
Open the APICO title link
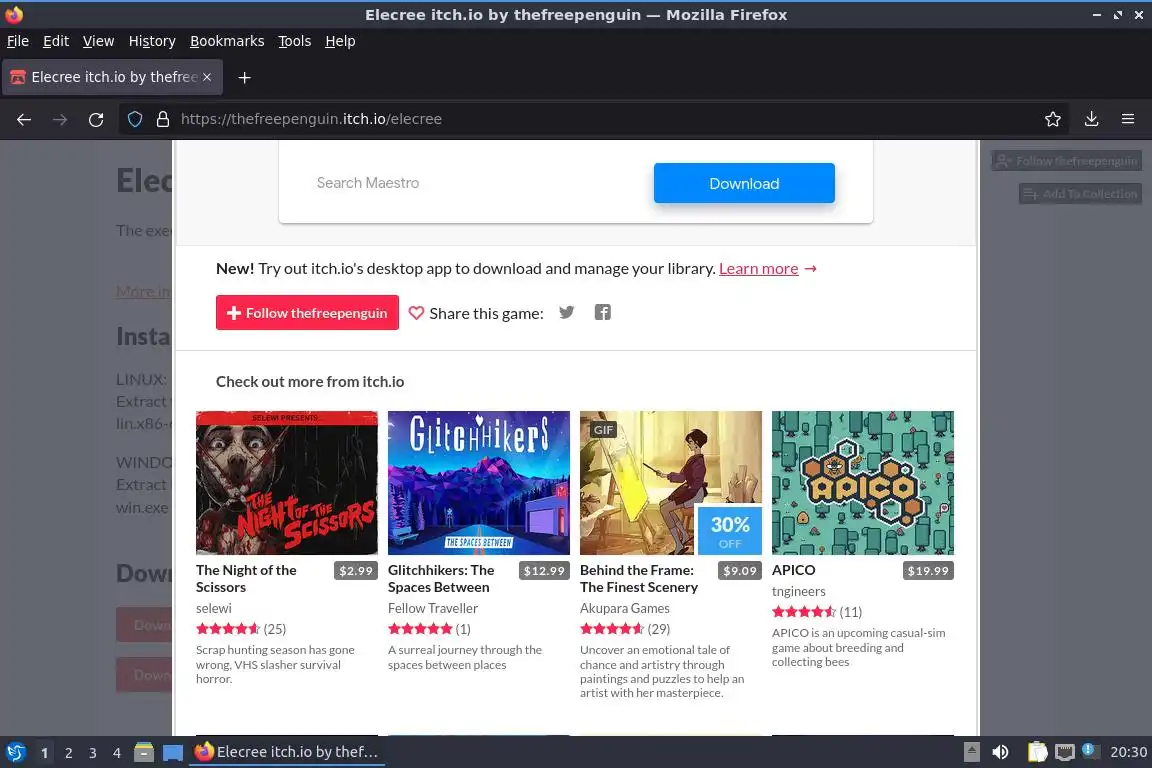click(793, 570)
